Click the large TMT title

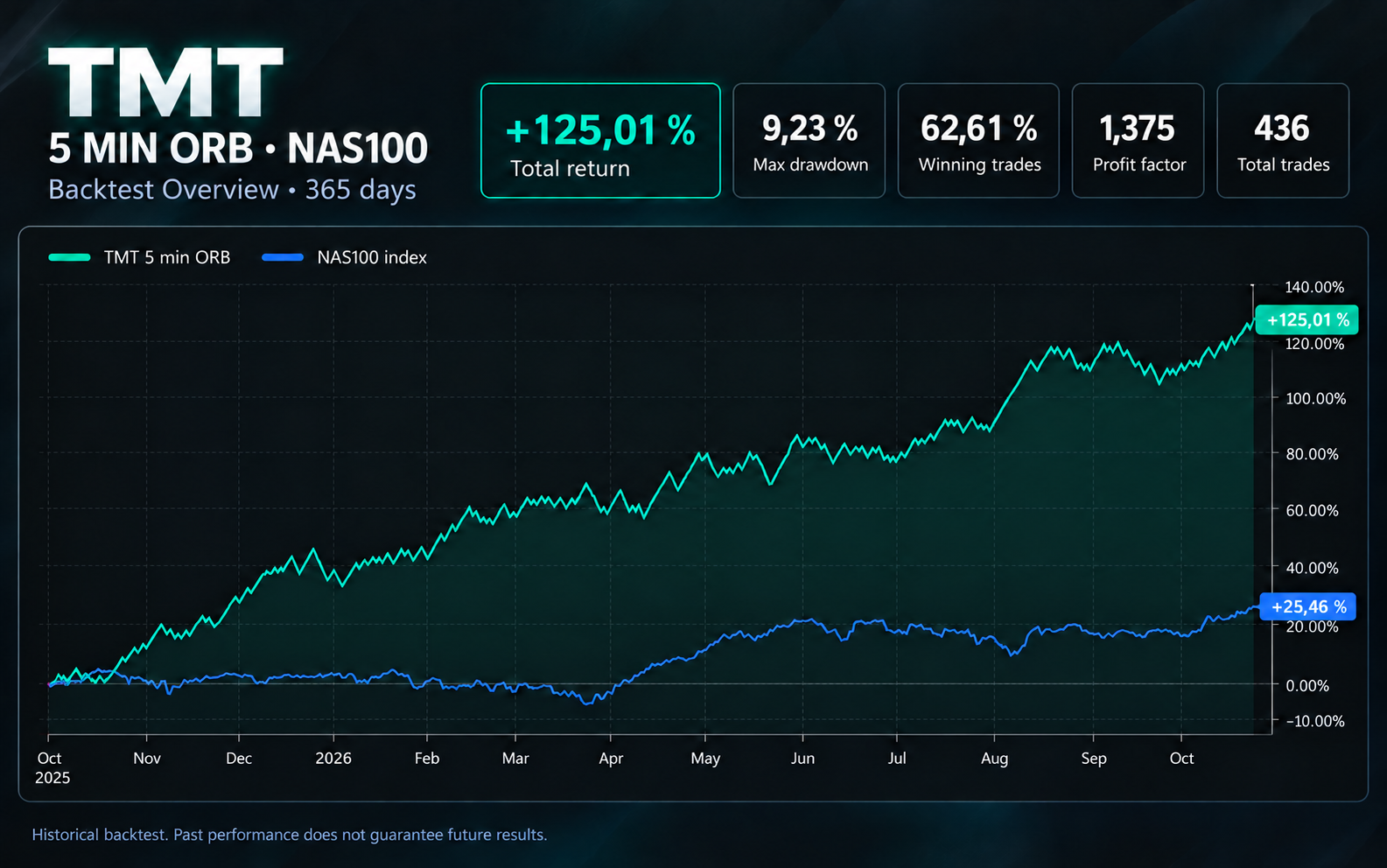point(165,82)
